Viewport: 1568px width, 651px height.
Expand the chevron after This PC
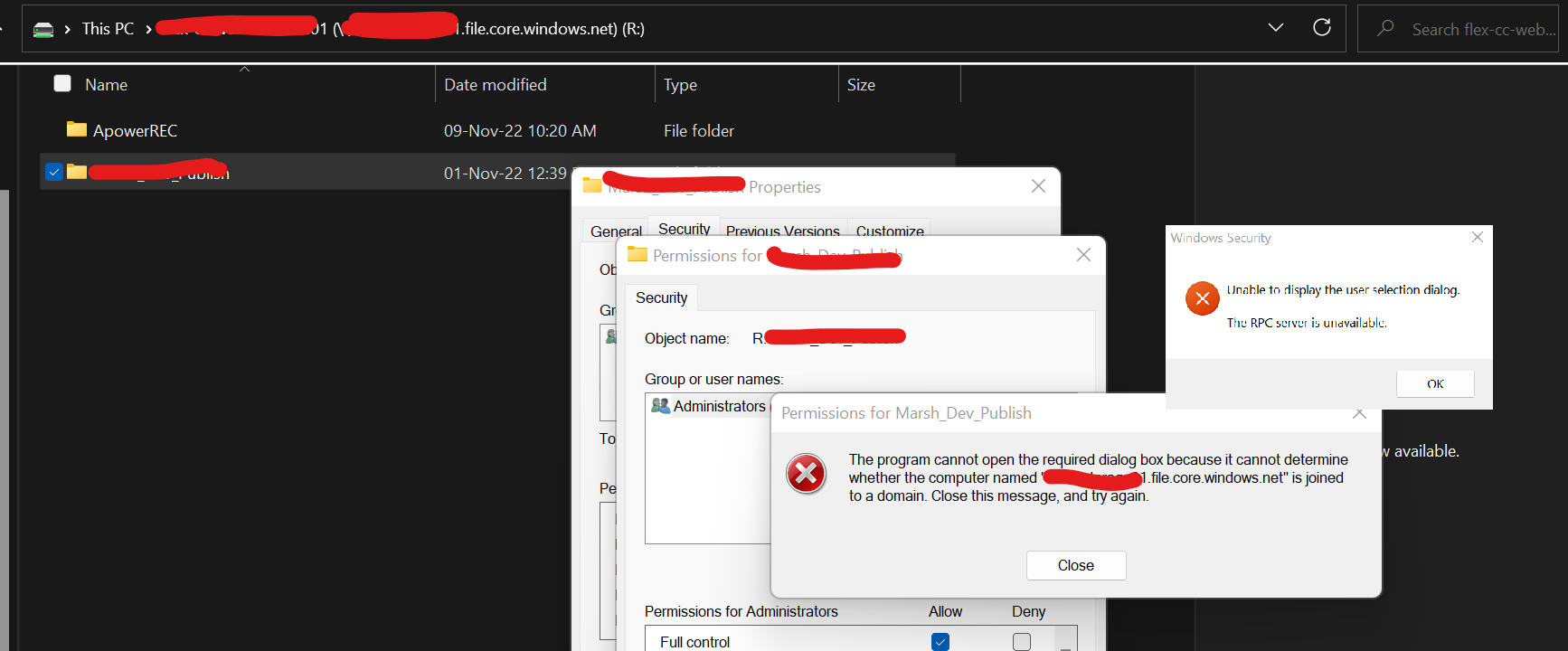(148, 29)
